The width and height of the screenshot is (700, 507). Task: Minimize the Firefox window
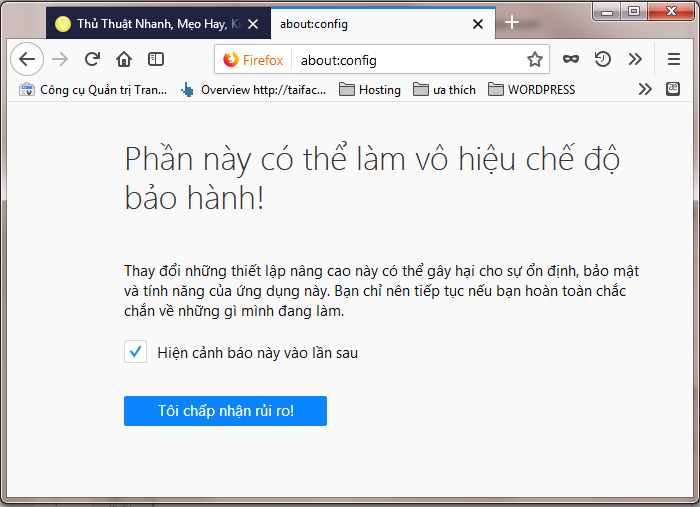(607, 12)
